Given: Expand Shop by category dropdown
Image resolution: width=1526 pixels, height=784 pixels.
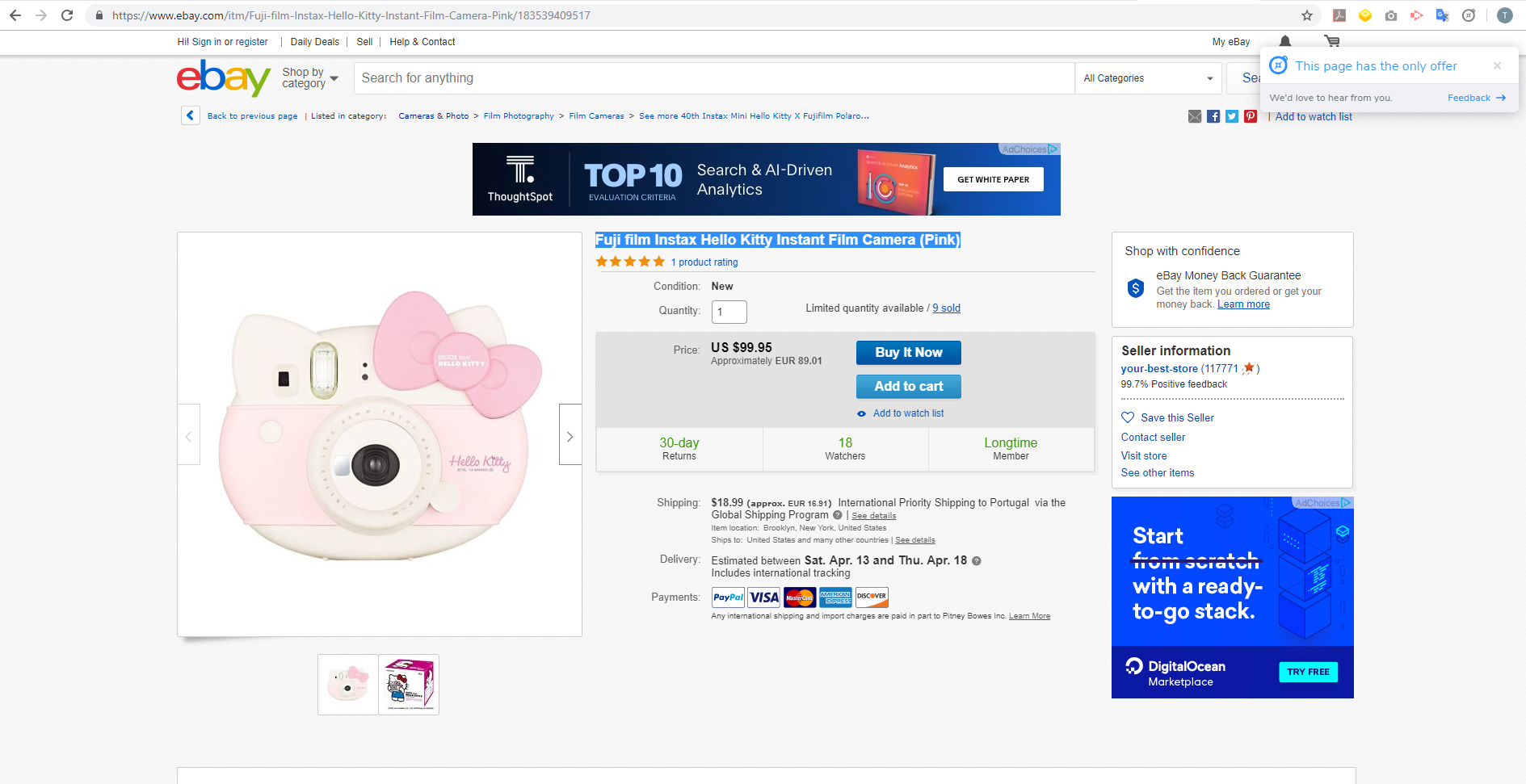Looking at the screenshot, I should [310, 78].
